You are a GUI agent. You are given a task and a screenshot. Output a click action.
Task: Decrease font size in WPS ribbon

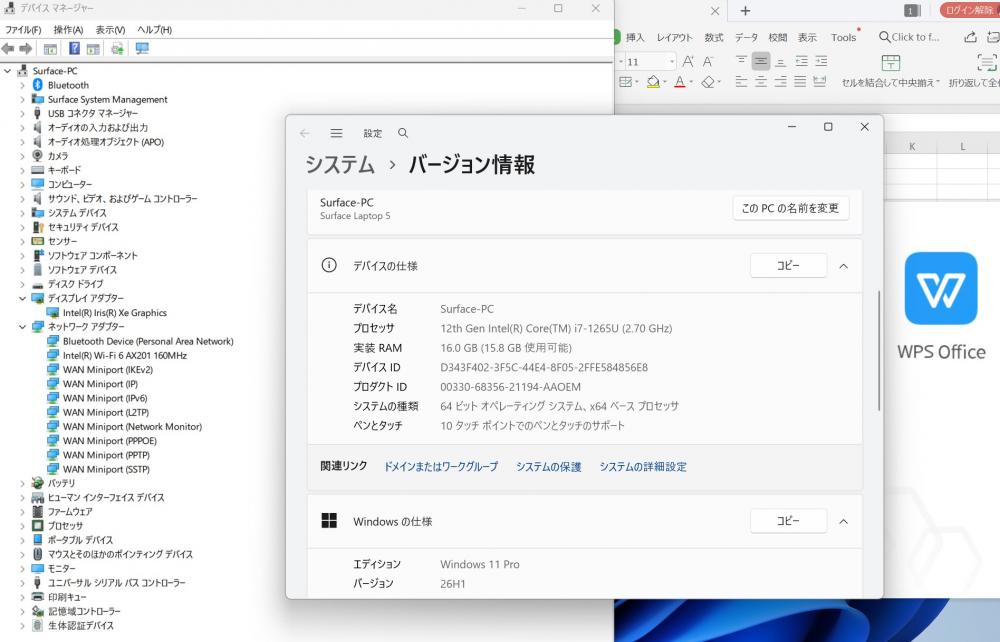coord(708,61)
